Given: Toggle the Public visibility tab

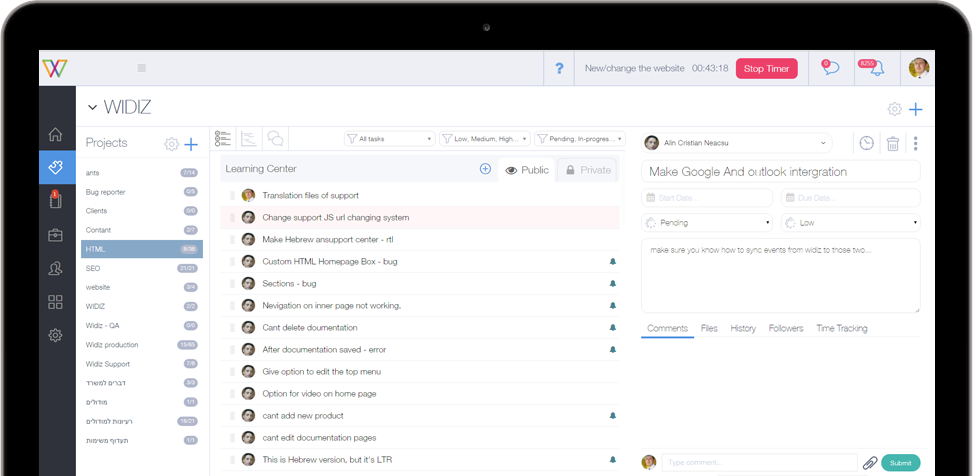Looking at the screenshot, I should (x=527, y=170).
